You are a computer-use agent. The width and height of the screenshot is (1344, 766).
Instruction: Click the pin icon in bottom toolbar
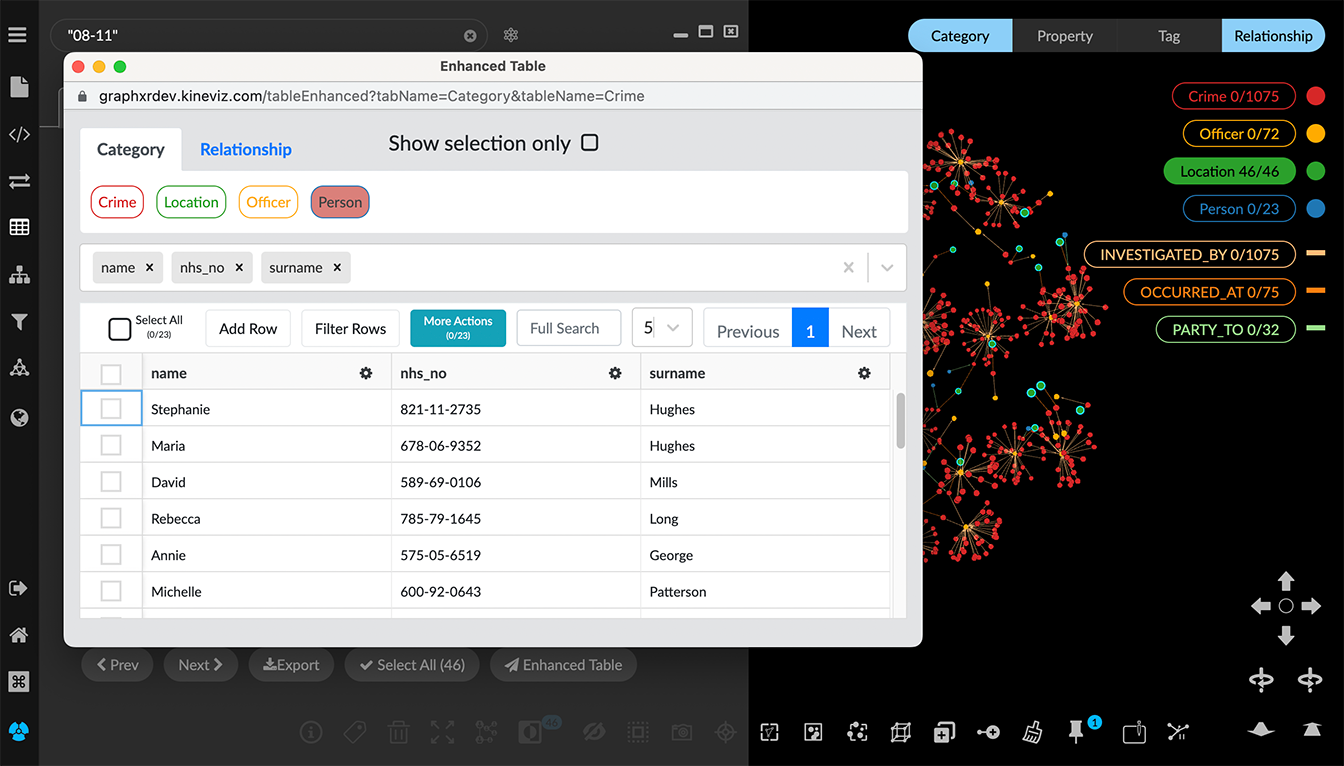[1076, 733]
